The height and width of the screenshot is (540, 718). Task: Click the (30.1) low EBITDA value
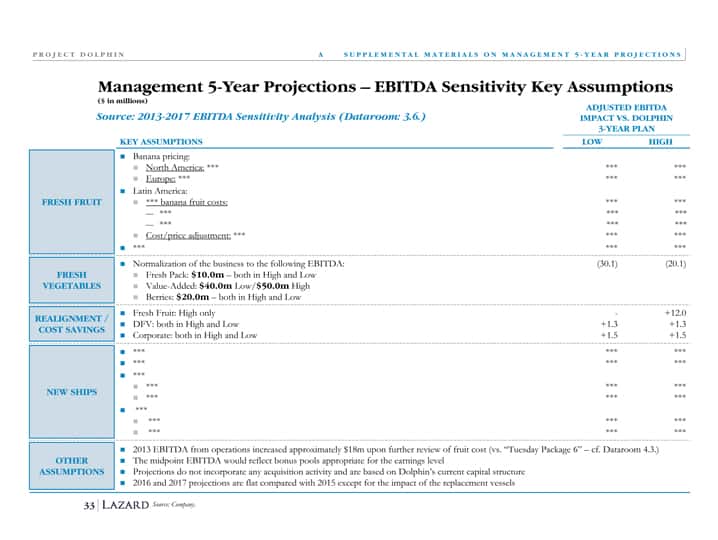(x=607, y=264)
